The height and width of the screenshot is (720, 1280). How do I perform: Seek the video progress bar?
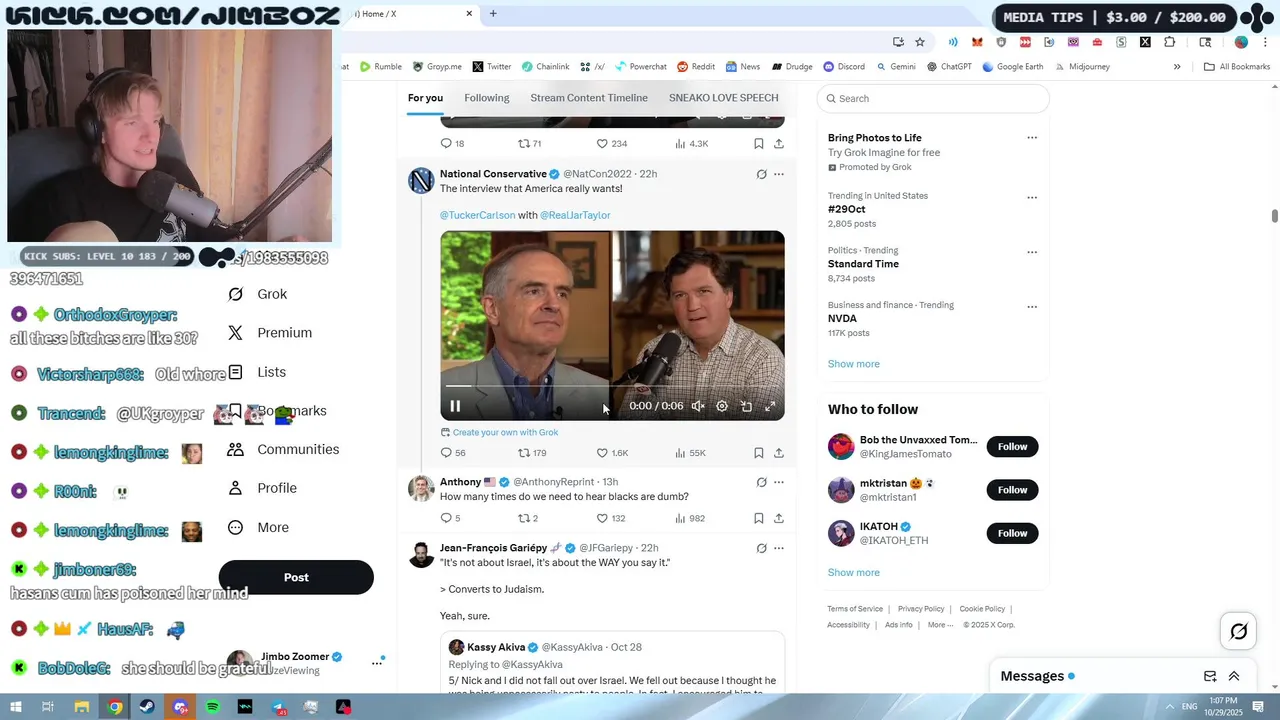(612, 386)
